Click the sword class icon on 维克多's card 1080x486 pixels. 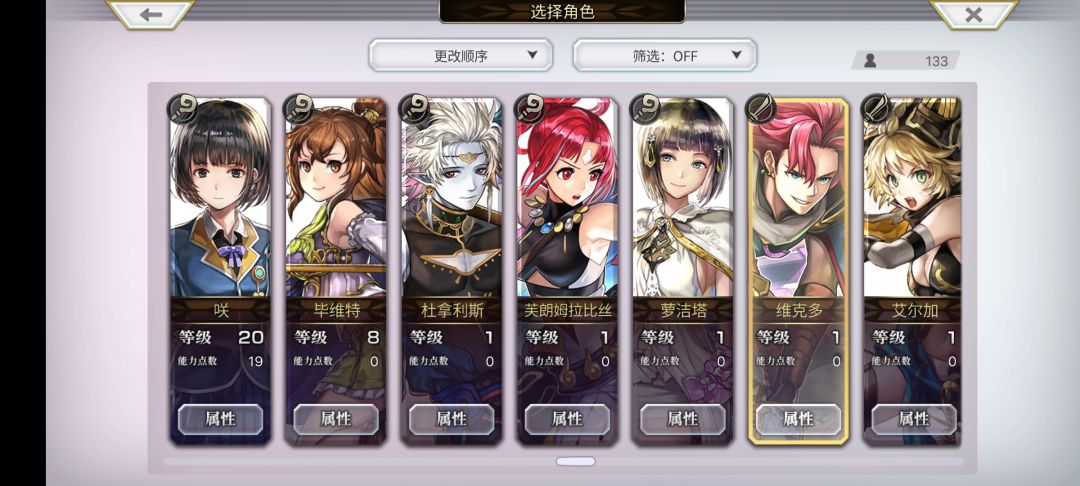pos(761,109)
